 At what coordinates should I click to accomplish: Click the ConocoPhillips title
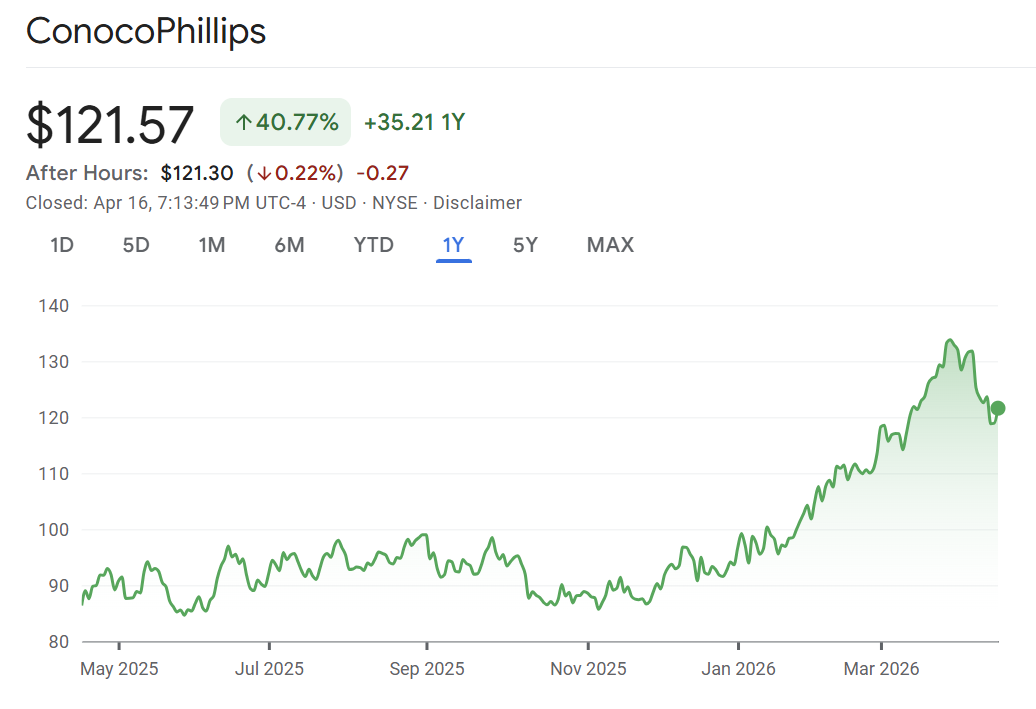pos(146,31)
